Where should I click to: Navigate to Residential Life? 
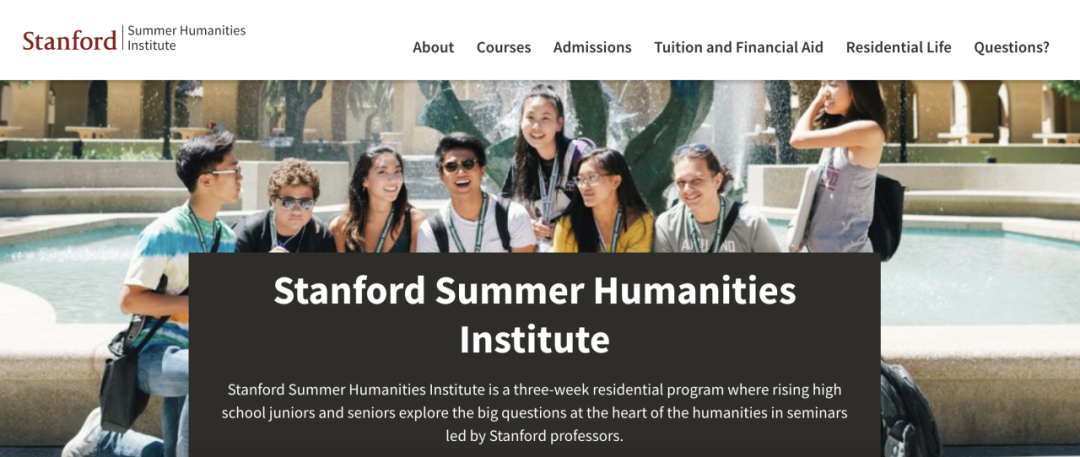898,48
